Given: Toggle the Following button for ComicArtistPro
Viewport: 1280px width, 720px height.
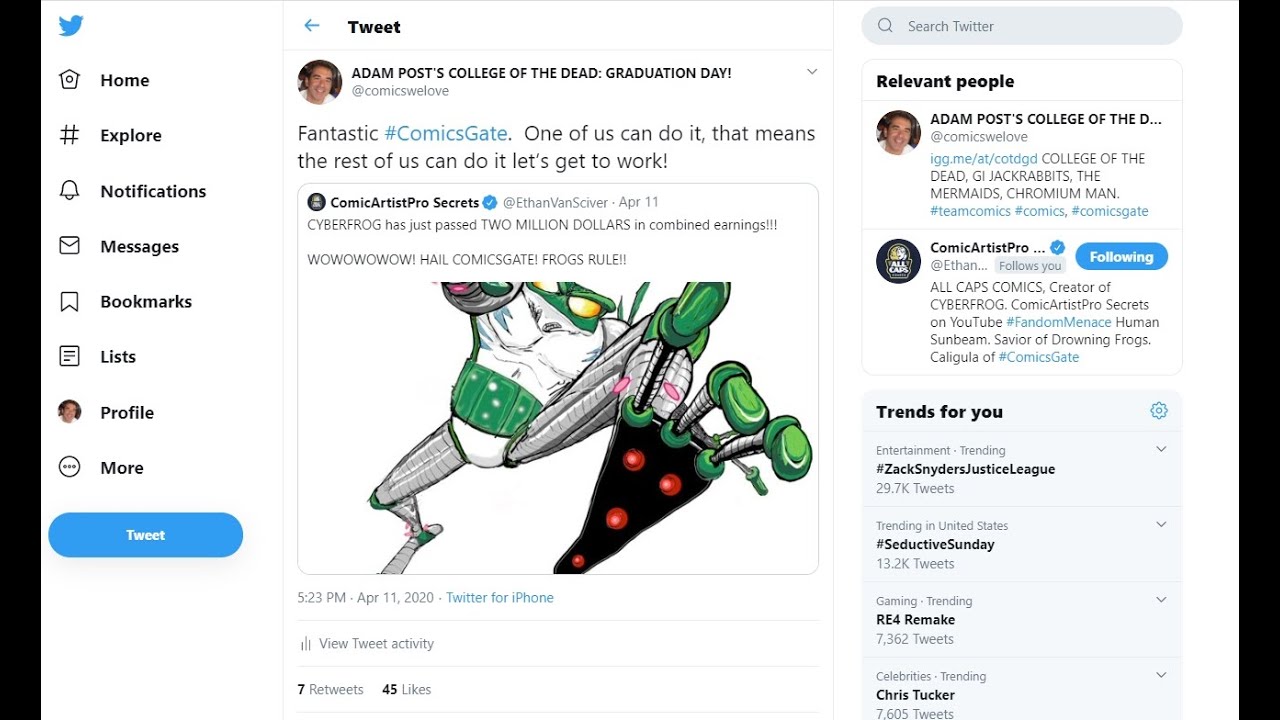Looking at the screenshot, I should [1121, 257].
